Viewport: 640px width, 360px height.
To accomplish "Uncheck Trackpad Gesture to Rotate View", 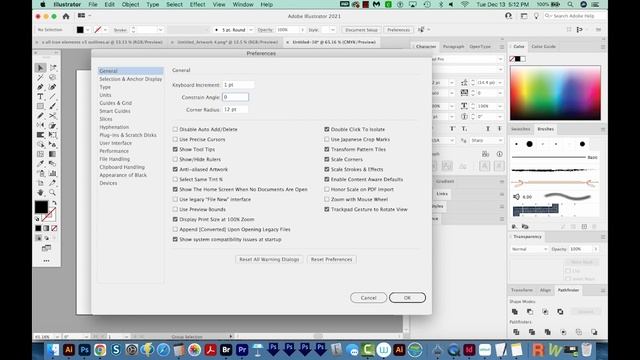I will click(327, 209).
